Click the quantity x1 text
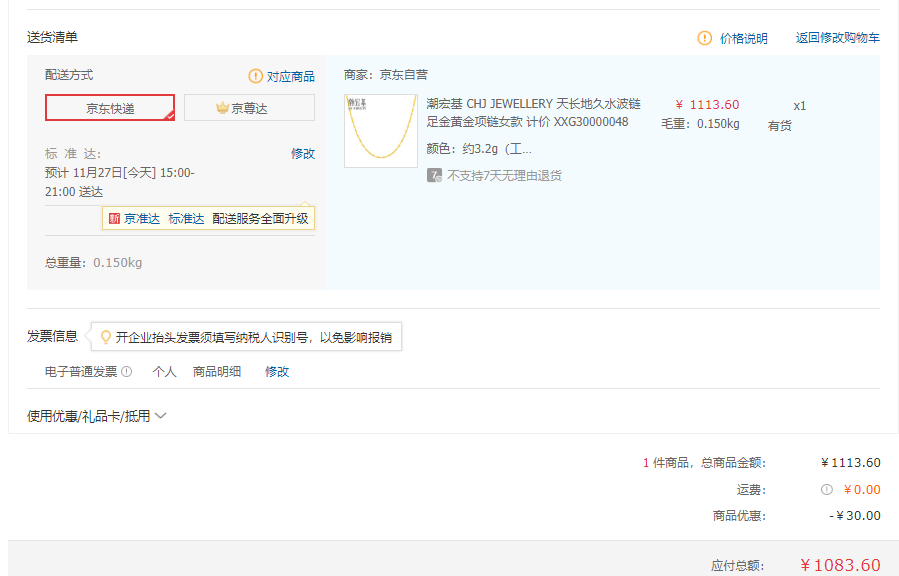Viewport: 899px width, 576px height. pos(800,106)
